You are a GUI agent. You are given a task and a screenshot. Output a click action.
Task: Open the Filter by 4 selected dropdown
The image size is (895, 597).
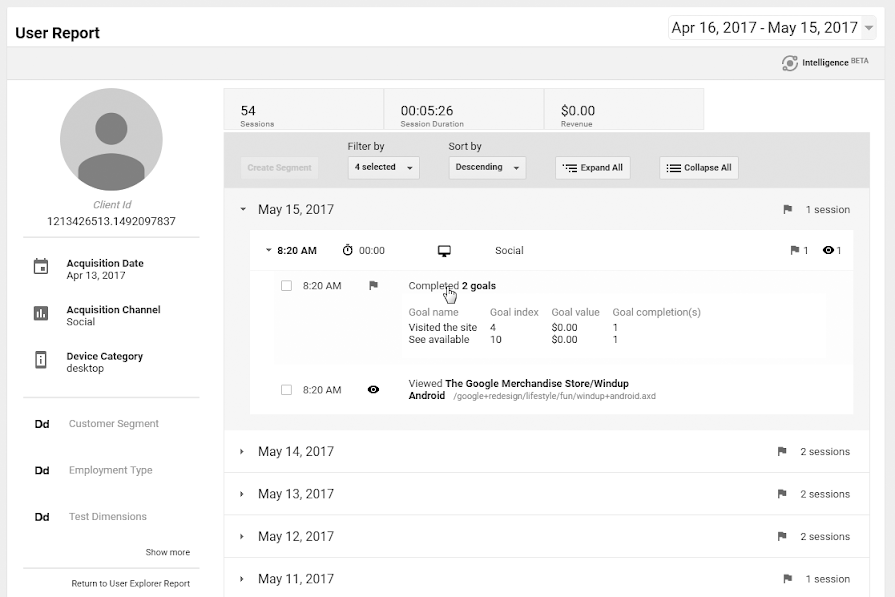(384, 167)
